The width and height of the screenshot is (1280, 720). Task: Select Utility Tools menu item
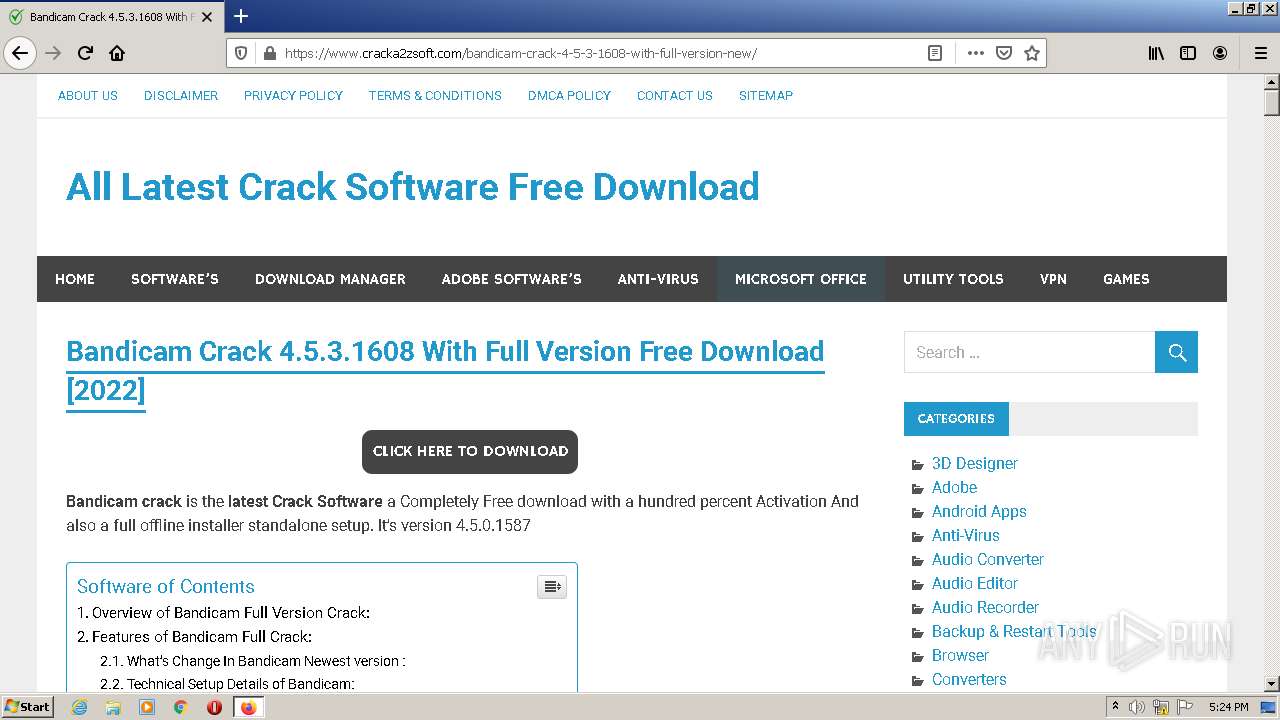pos(953,279)
